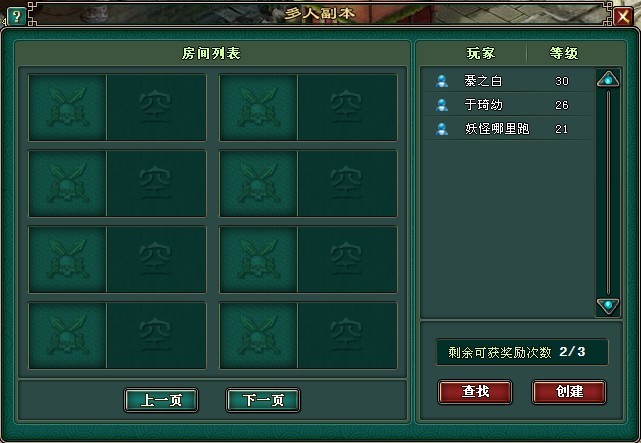Image resolution: width=641 pixels, height=443 pixels.
Task: Click the red 创建 create button
Action: pyautogui.click(x=569, y=392)
